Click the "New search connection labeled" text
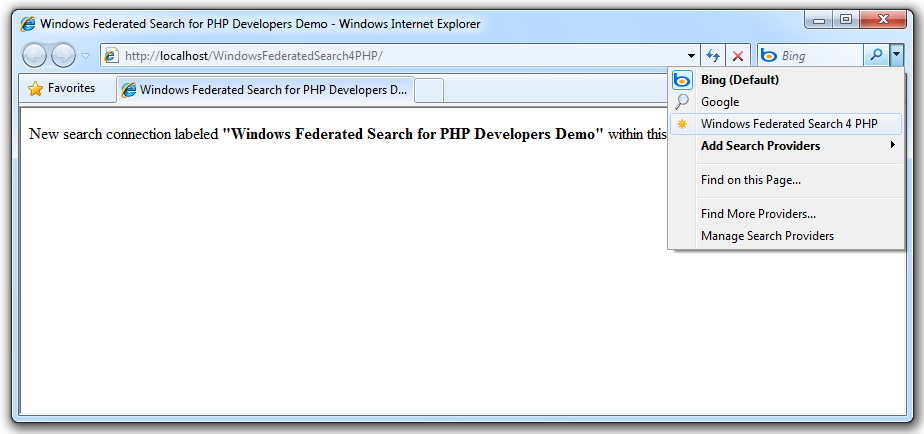The height and width of the screenshot is (434, 924). tap(124, 134)
